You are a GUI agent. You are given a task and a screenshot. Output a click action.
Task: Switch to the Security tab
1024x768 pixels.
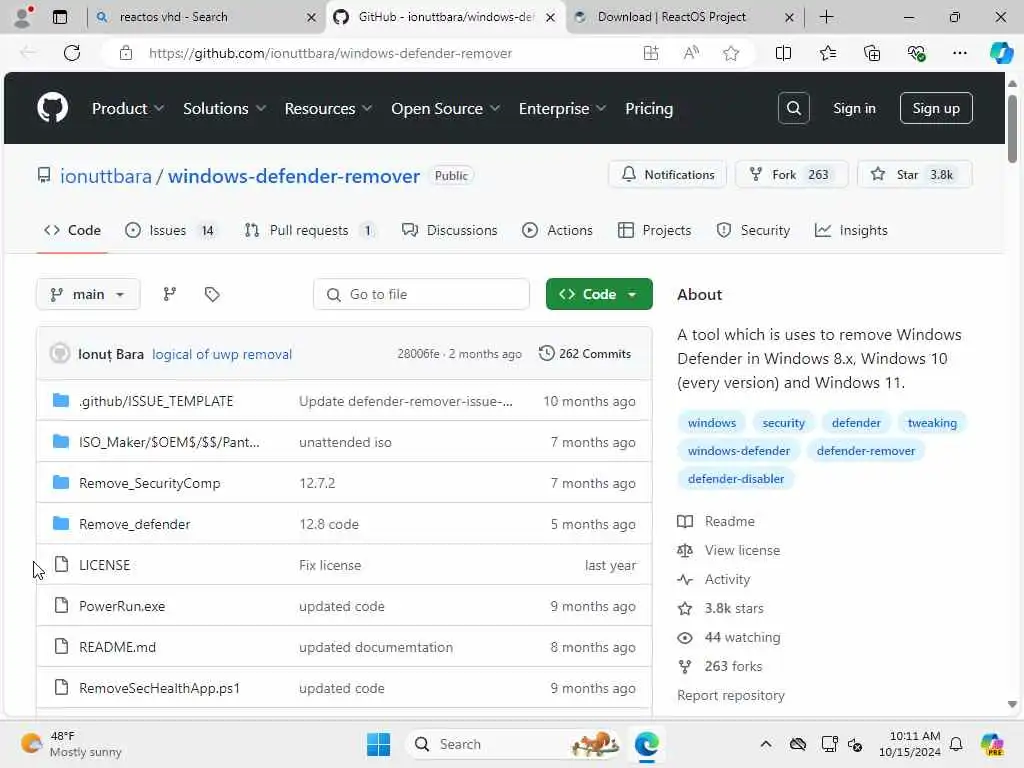point(753,230)
